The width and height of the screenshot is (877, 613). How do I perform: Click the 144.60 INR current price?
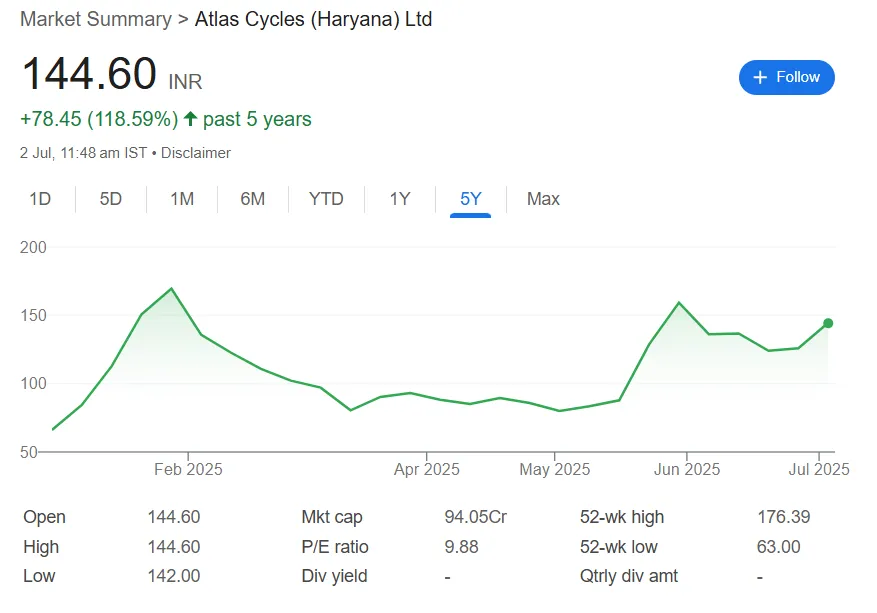coord(112,74)
